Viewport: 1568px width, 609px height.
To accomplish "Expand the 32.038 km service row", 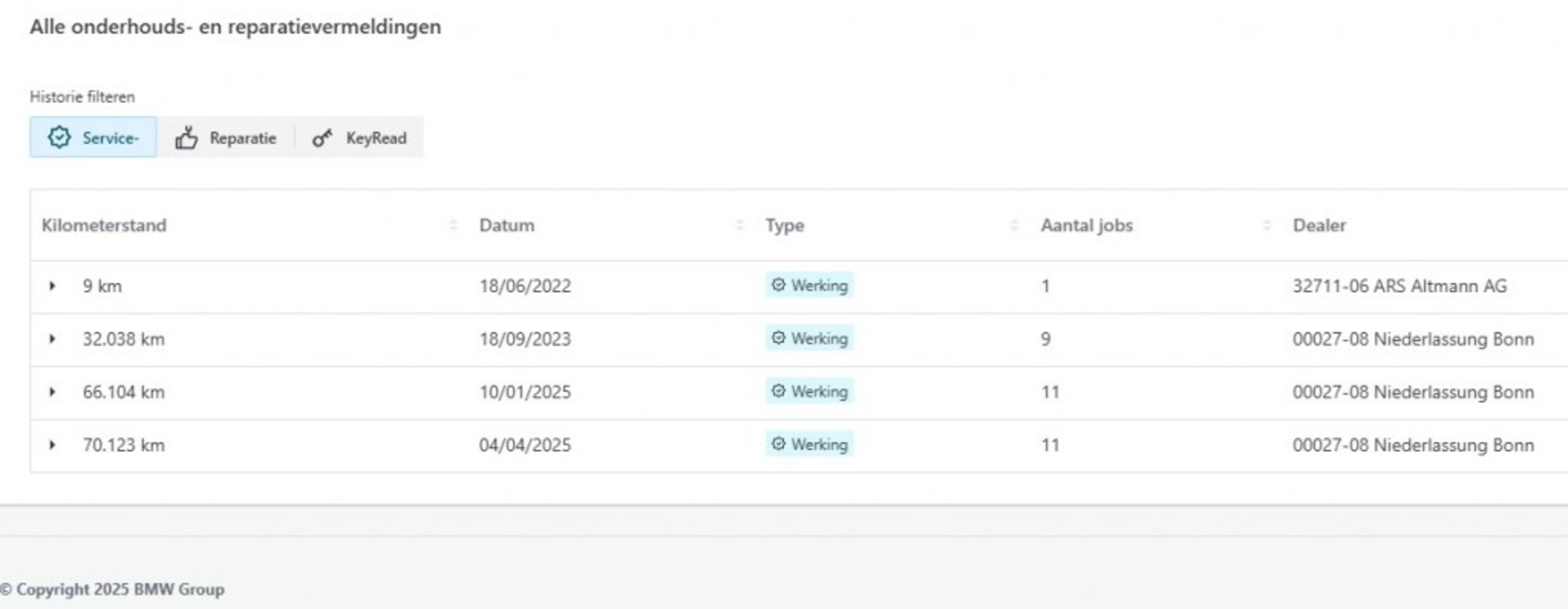I will pyautogui.click(x=53, y=339).
